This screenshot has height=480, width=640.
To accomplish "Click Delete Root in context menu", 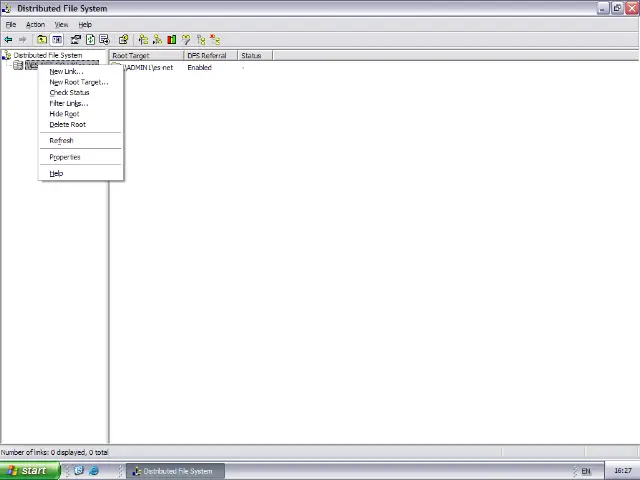I will coord(67,125).
